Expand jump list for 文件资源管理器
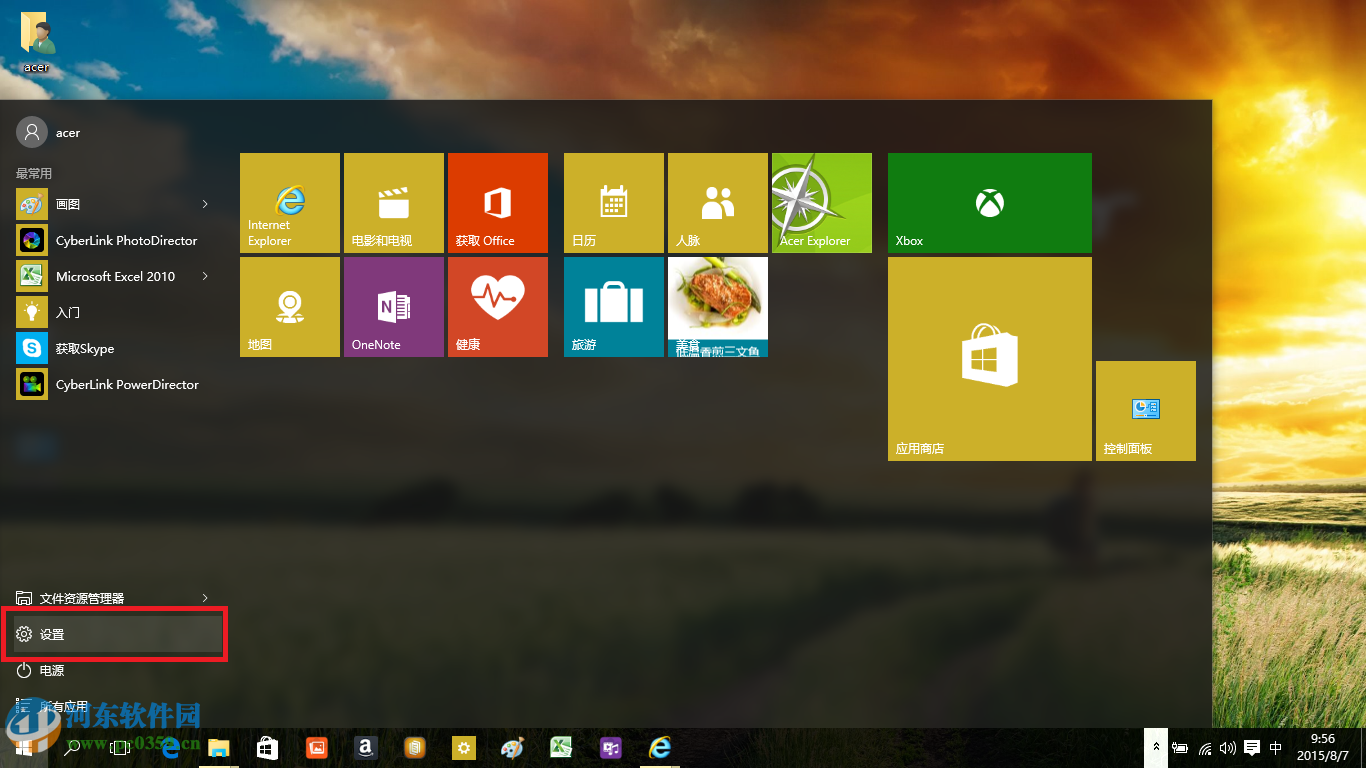This screenshot has width=1366, height=768. click(x=205, y=598)
